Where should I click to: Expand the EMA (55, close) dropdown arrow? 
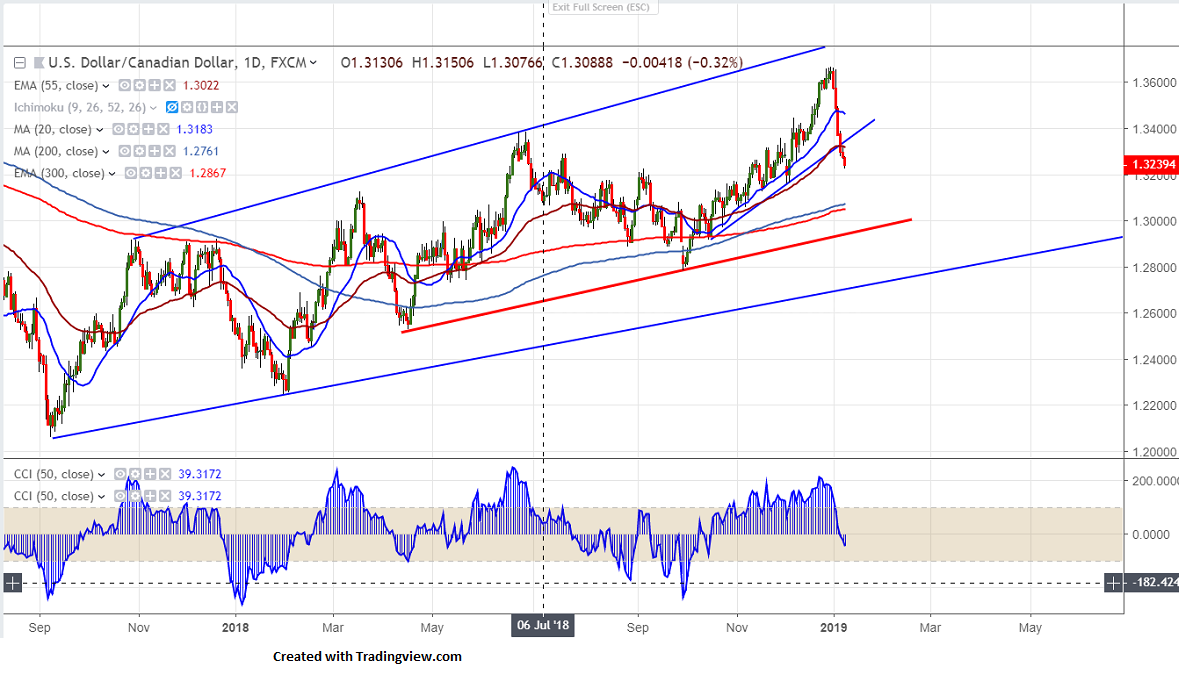[106, 86]
